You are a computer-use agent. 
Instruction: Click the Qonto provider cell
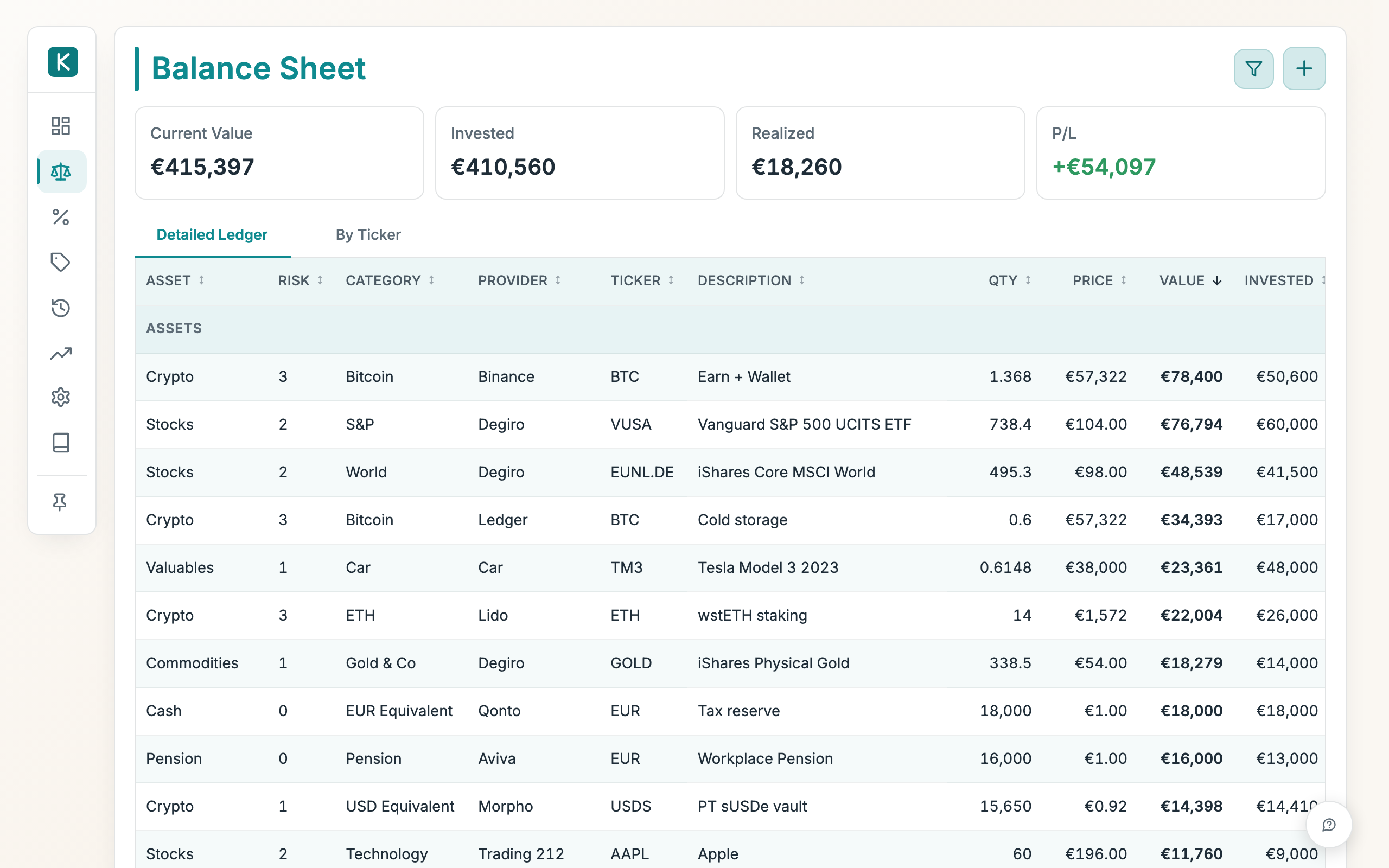click(499, 711)
